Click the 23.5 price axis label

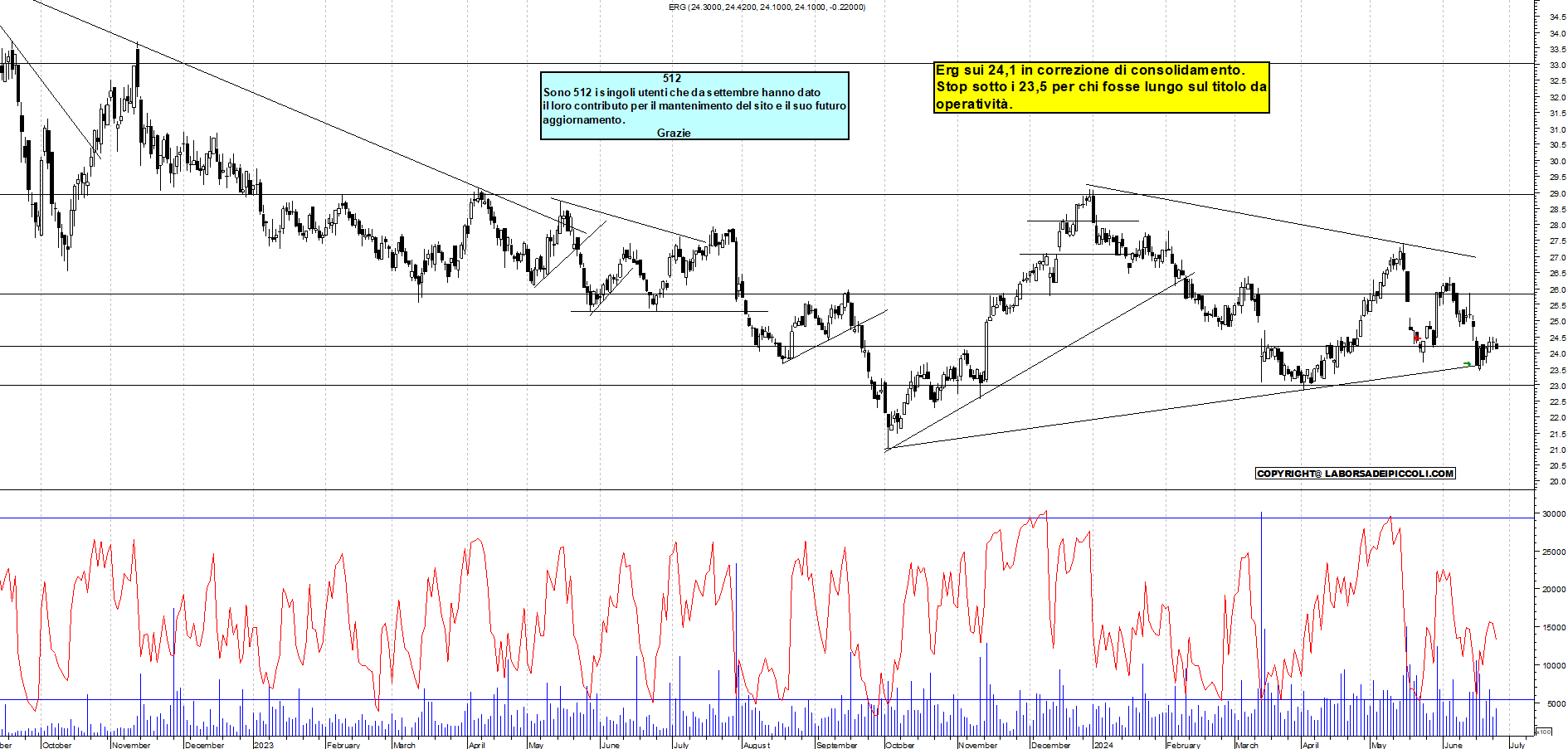pos(1557,370)
